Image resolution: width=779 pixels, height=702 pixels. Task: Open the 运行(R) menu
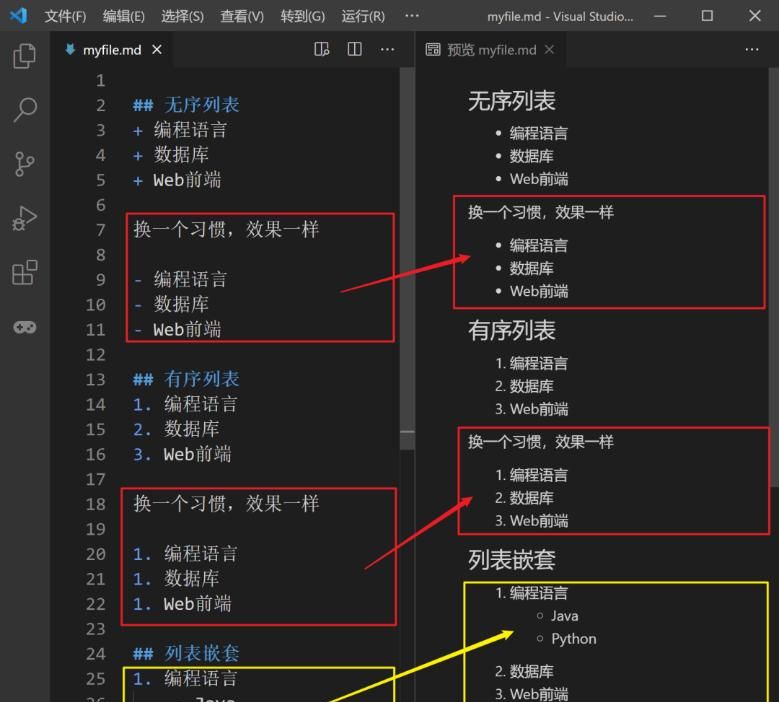pyautogui.click(x=363, y=16)
